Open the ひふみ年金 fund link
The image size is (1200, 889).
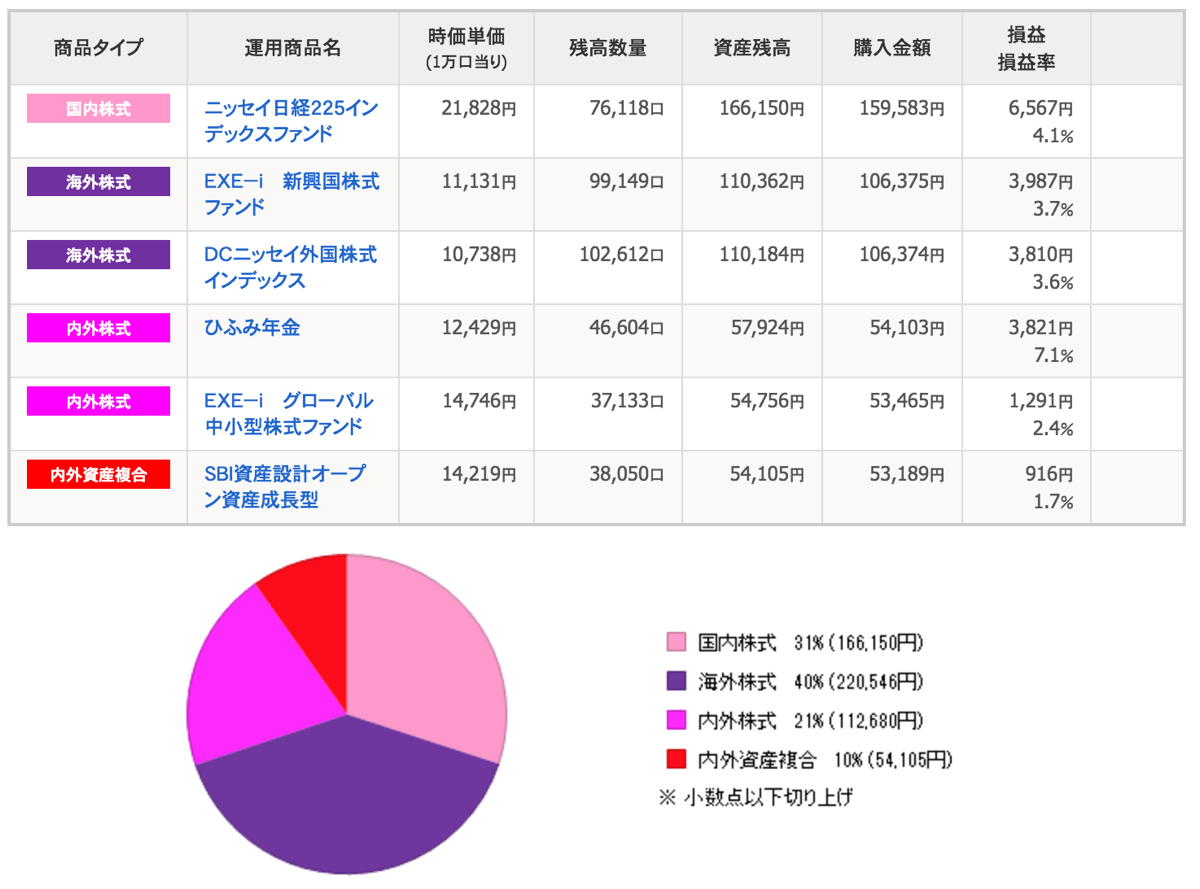click(252, 328)
